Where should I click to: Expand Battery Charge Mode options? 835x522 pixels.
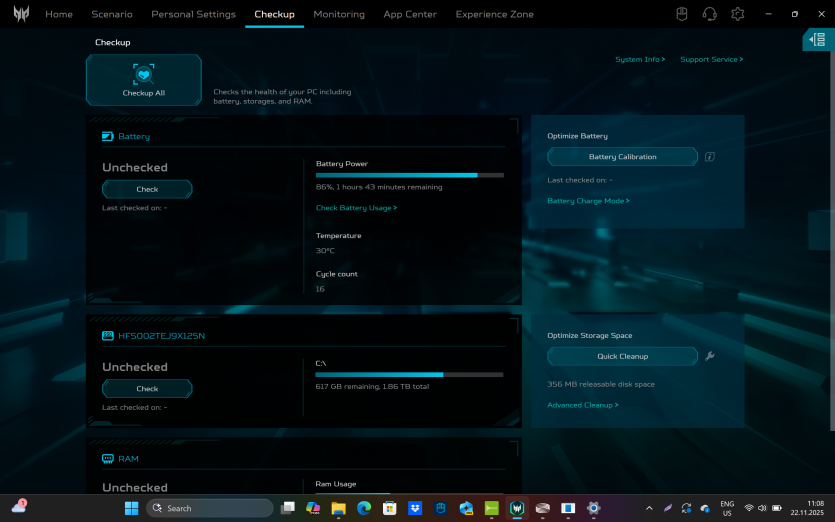(588, 201)
